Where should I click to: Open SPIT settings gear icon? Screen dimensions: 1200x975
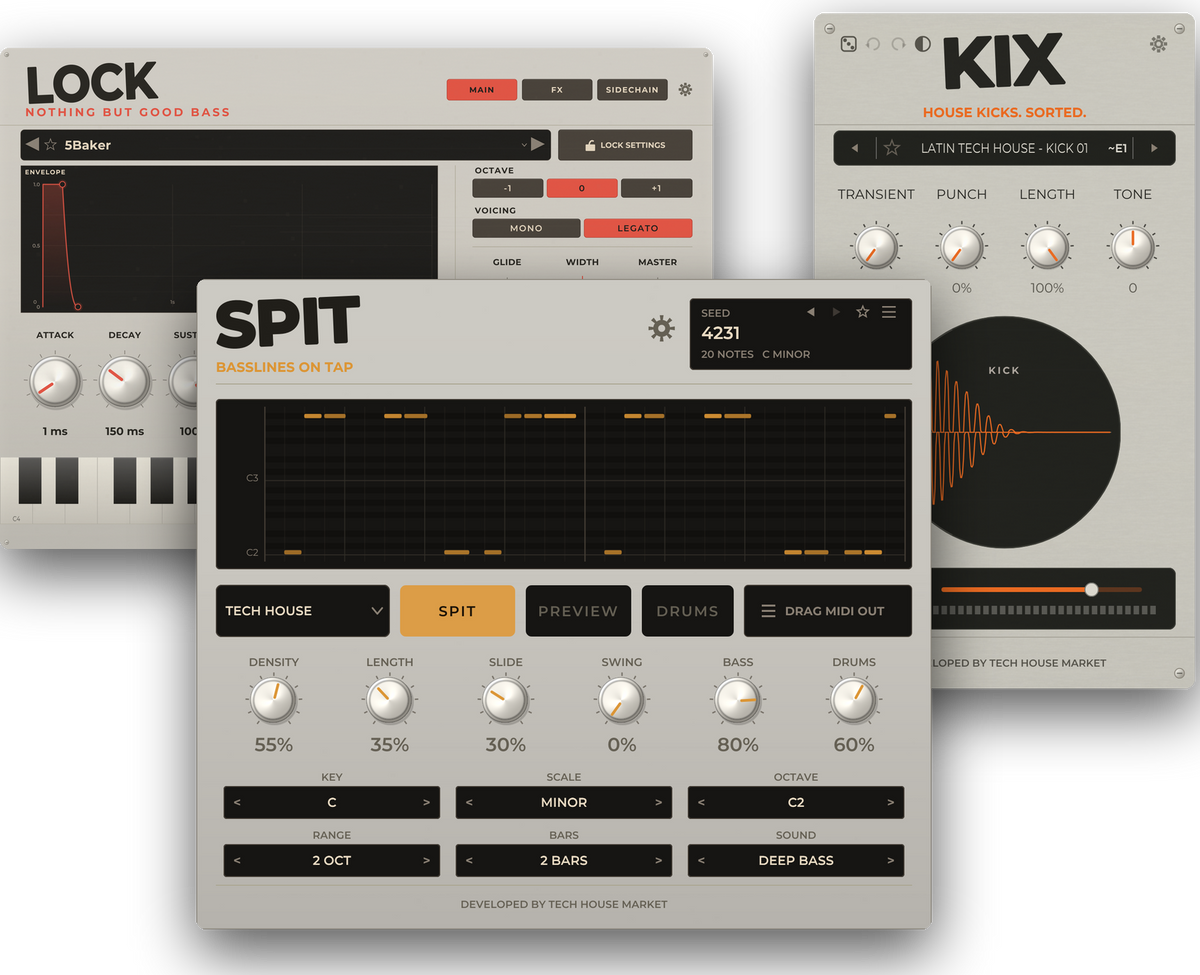pos(661,329)
